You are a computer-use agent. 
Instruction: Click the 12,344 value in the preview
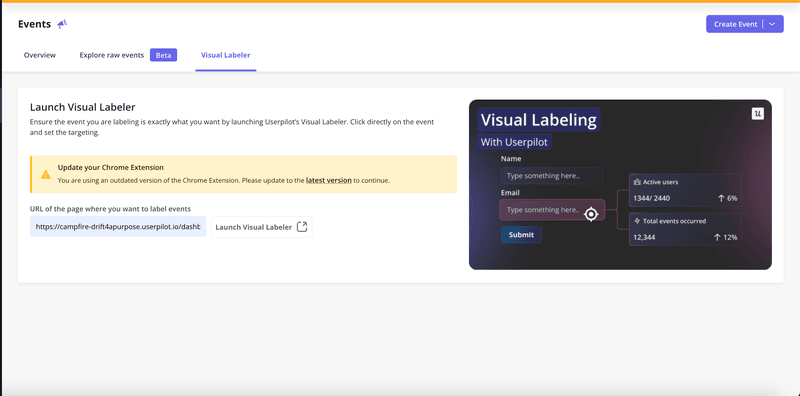tap(644, 237)
